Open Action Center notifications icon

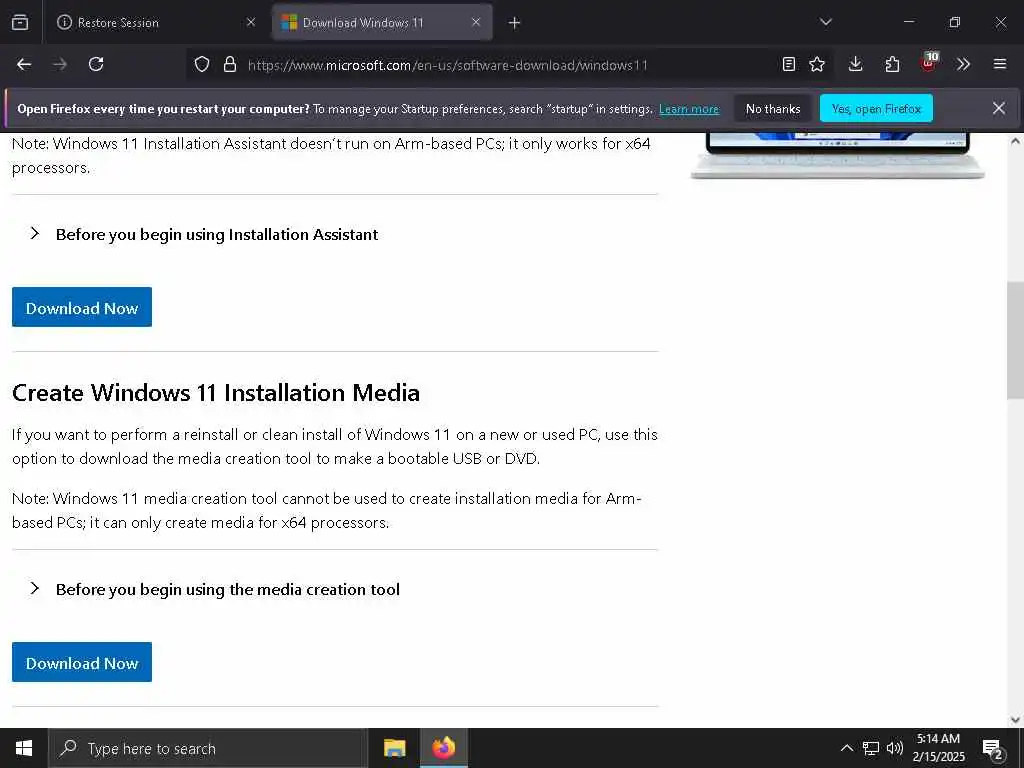993,748
